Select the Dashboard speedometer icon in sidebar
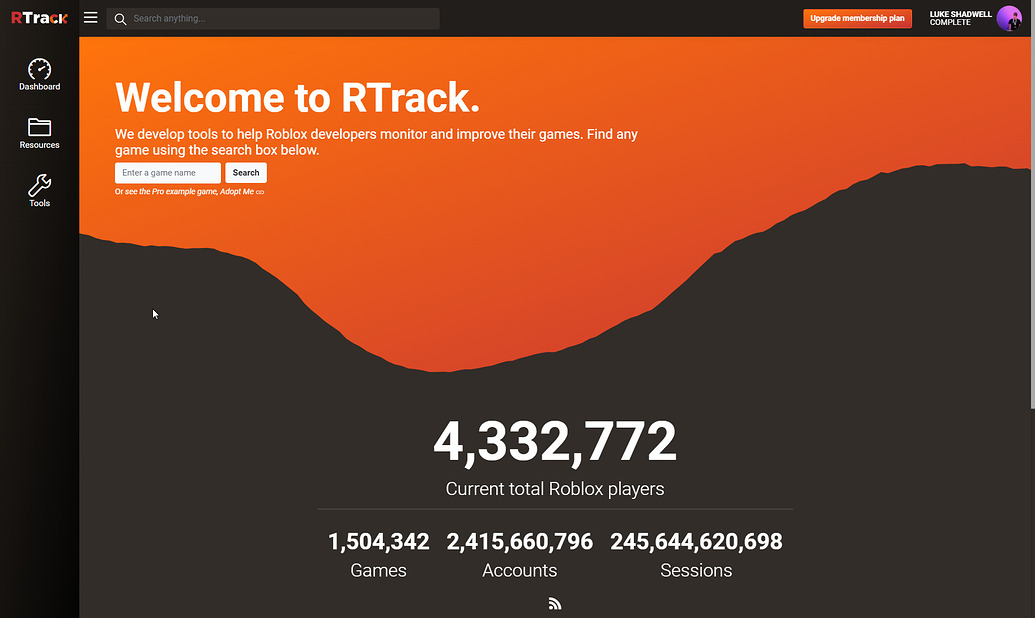The height and width of the screenshot is (618, 1035). (39, 70)
